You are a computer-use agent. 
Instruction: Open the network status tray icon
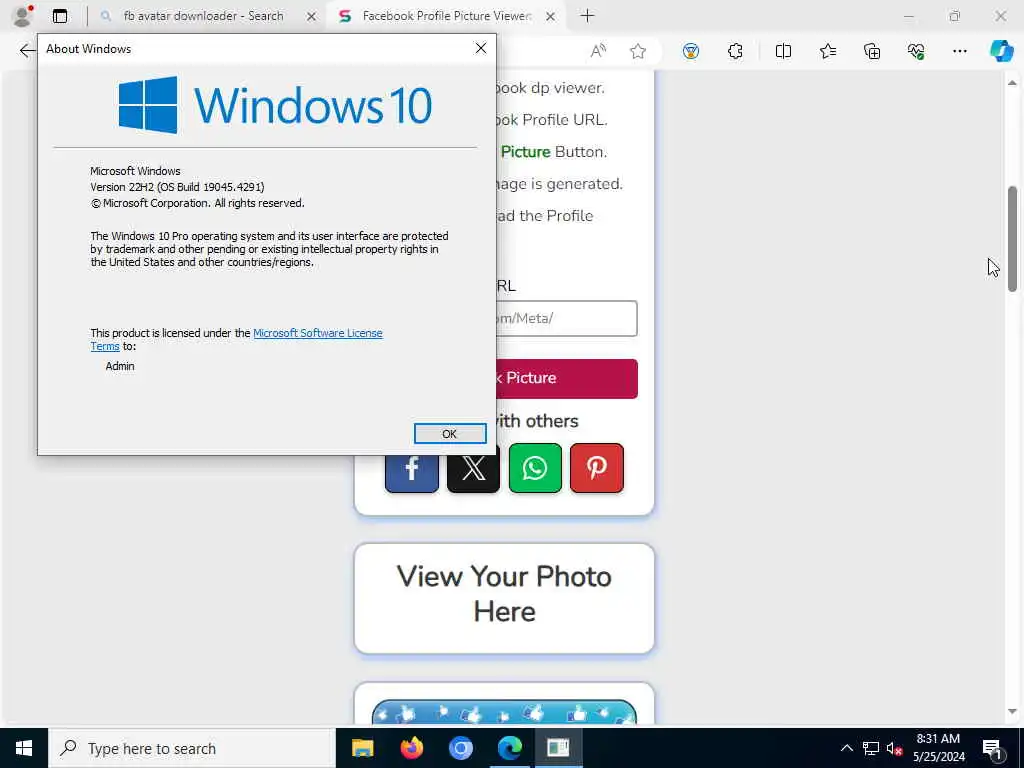click(x=871, y=748)
